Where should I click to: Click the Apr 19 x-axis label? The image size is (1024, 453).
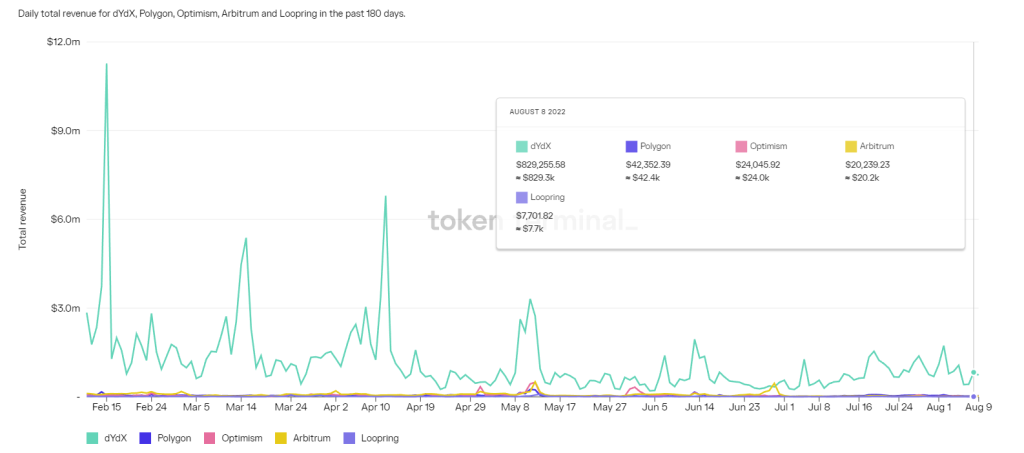click(x=421, y=407)
